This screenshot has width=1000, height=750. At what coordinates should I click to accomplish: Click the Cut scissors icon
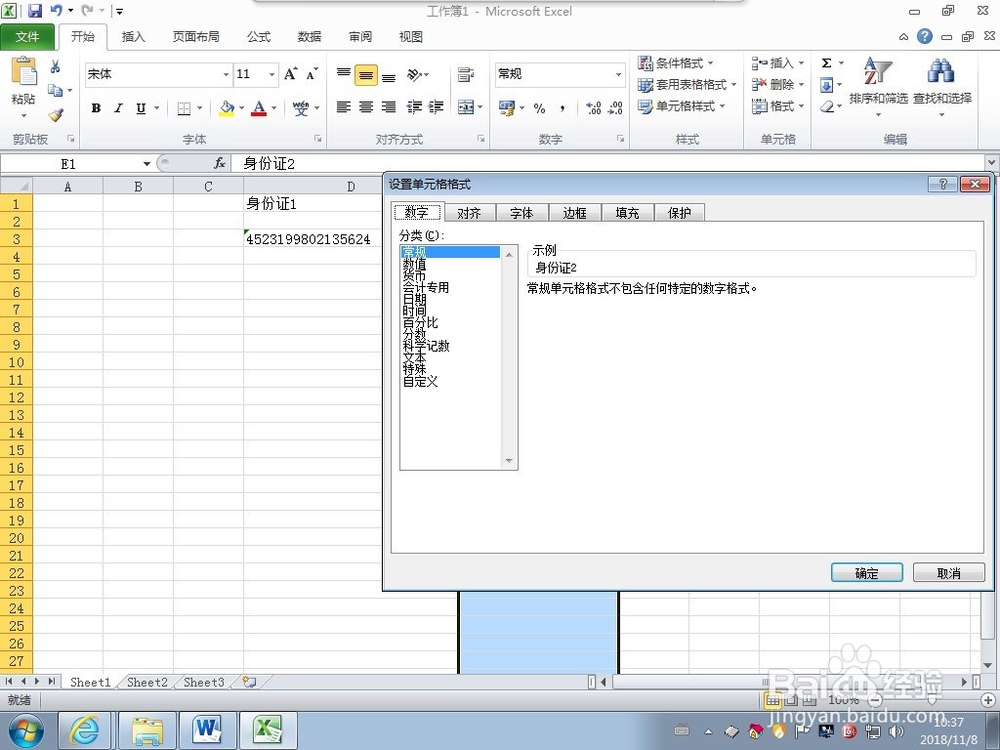(x=55, y=66)
